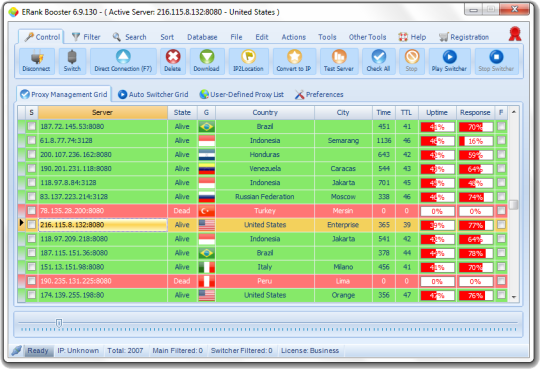Open the Help menu
This screenshot has height=369, width=540.
coord(412,37)
